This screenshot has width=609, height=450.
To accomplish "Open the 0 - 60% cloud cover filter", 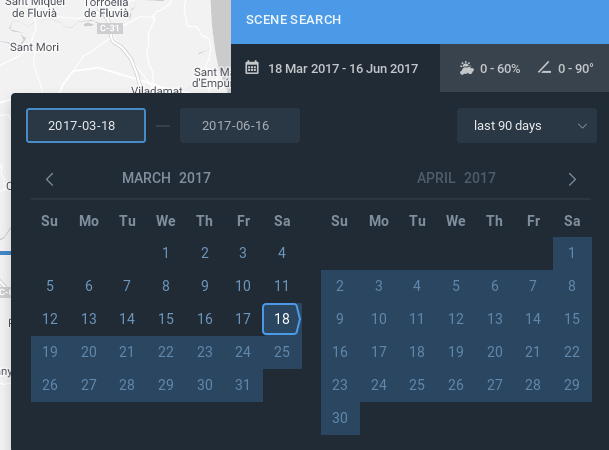I will click(499, 69).
